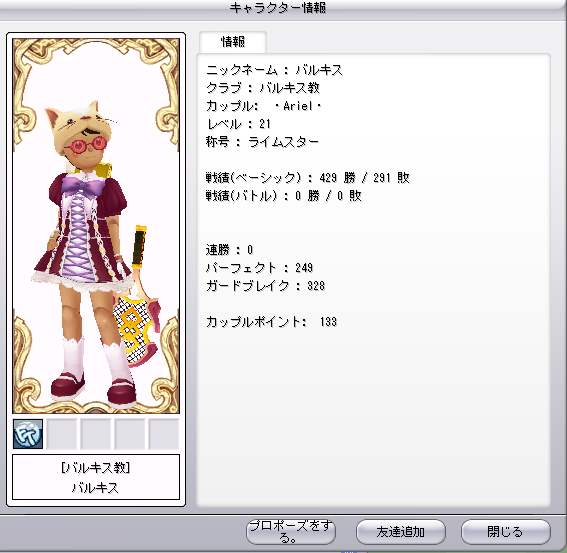Select the 称号 : ライムスター line
Screen dimensions: 567x553
263,142
